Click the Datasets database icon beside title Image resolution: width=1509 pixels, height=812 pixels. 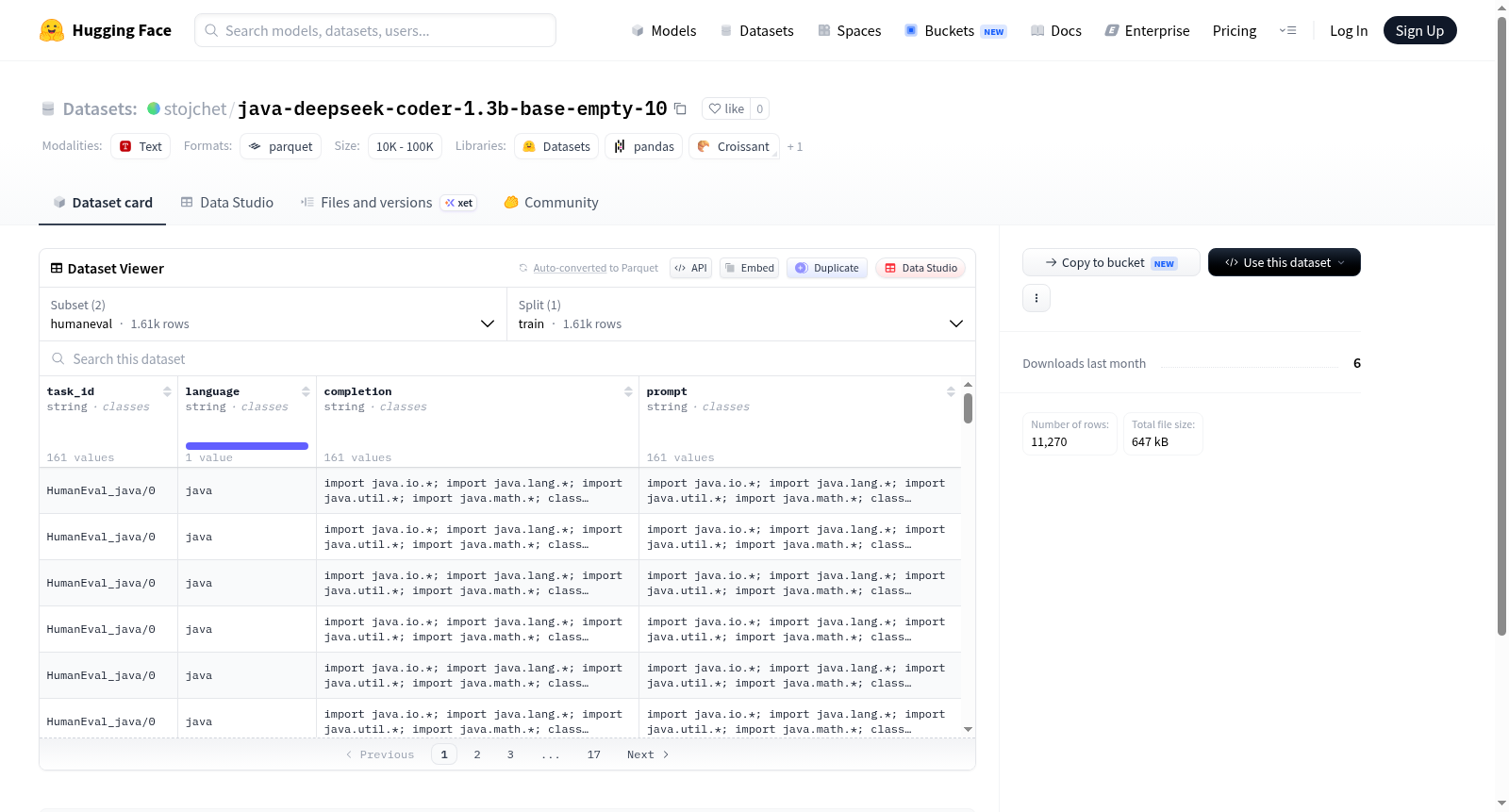[48, 108]
